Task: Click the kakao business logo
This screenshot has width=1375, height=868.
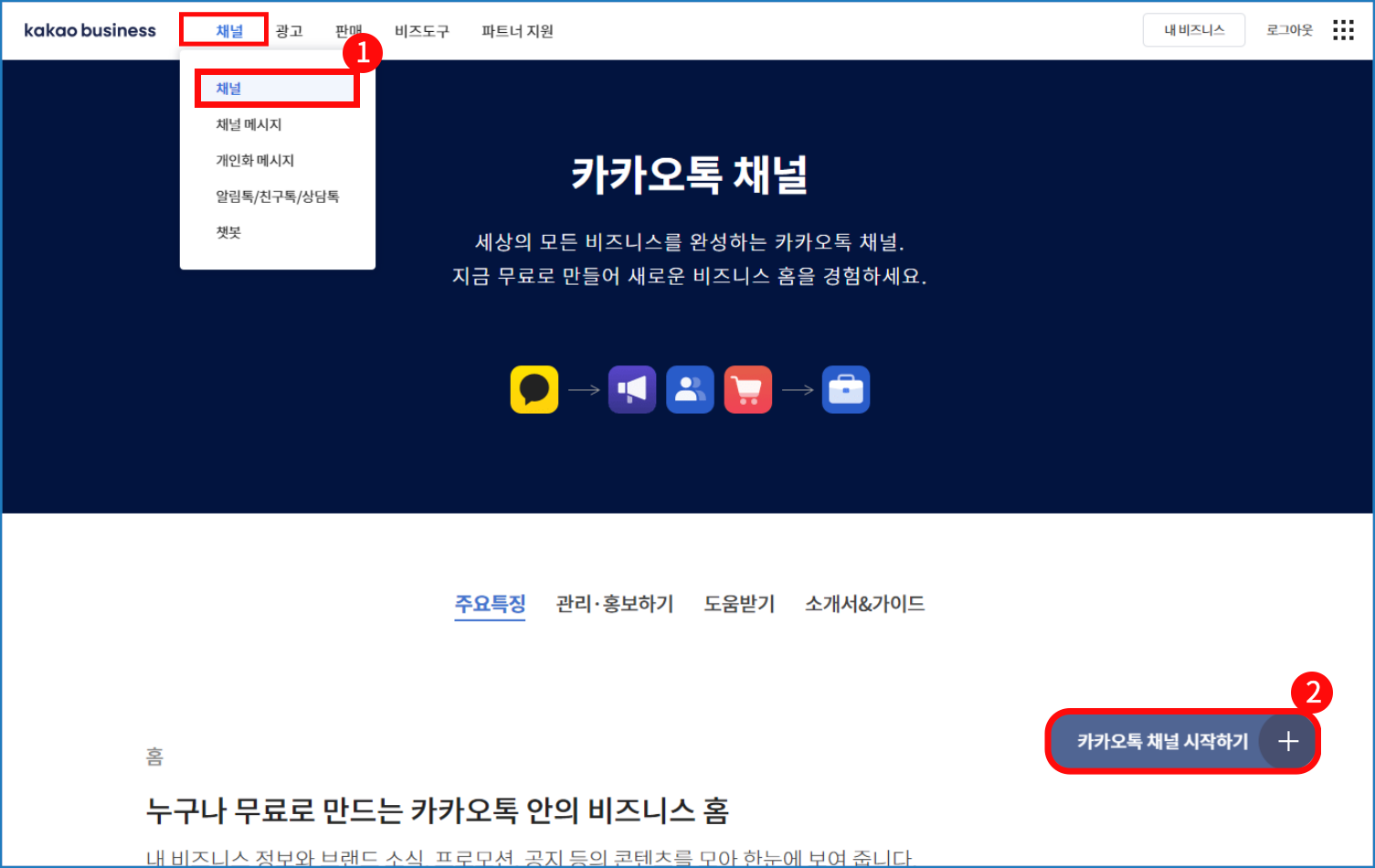Action: point(90,30)
